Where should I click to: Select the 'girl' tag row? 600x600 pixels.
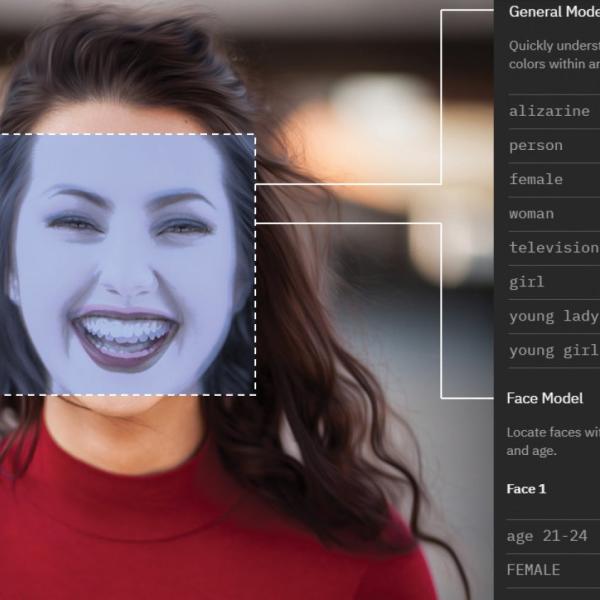554,282
